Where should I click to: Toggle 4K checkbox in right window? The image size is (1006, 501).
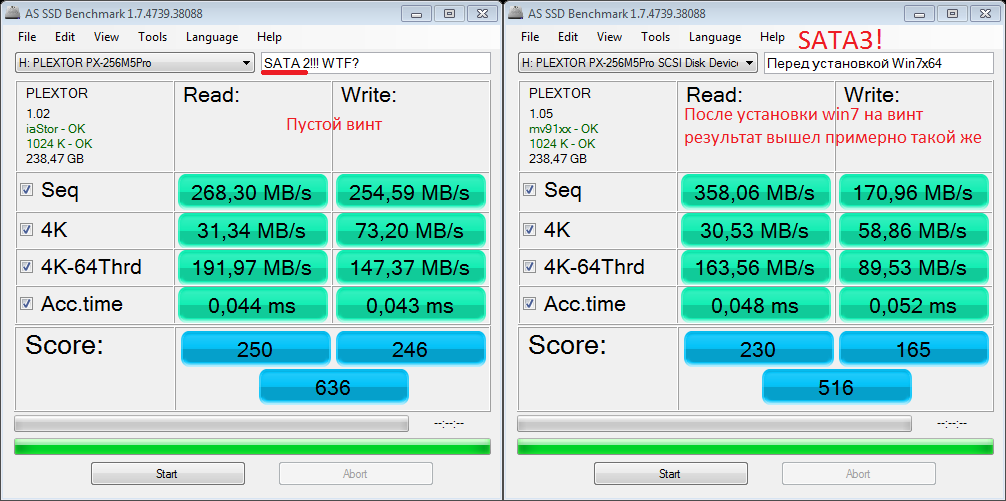(x=529, y=230)
